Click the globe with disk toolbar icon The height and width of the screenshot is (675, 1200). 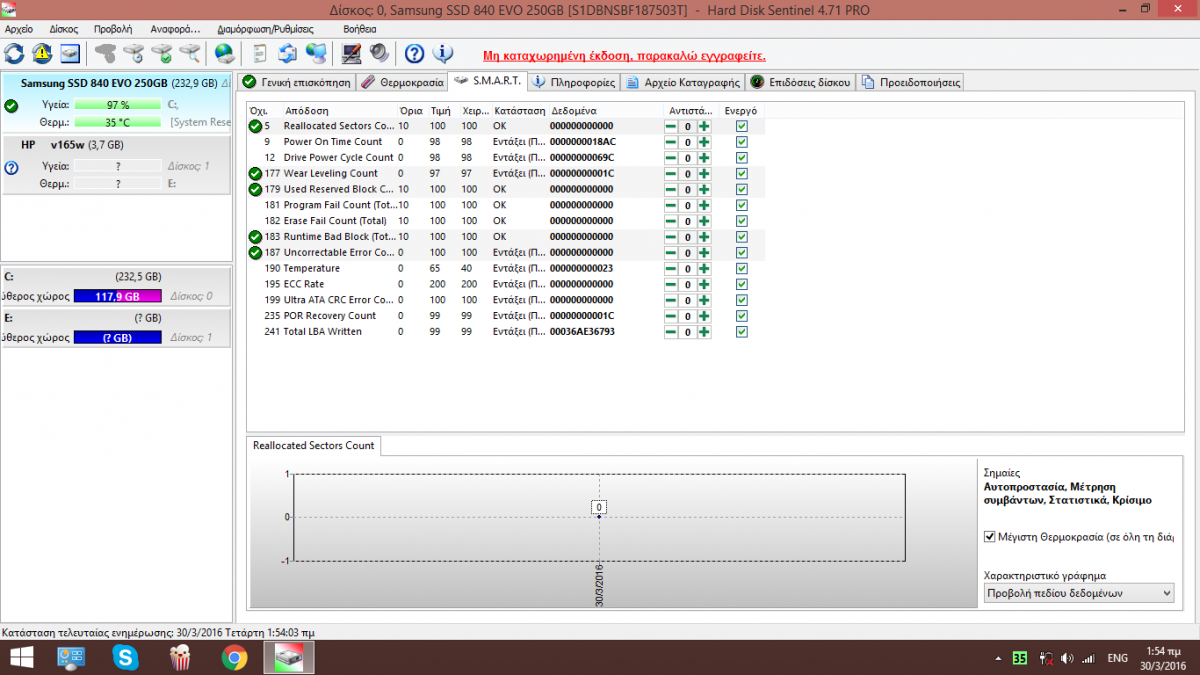coord(225,54)
